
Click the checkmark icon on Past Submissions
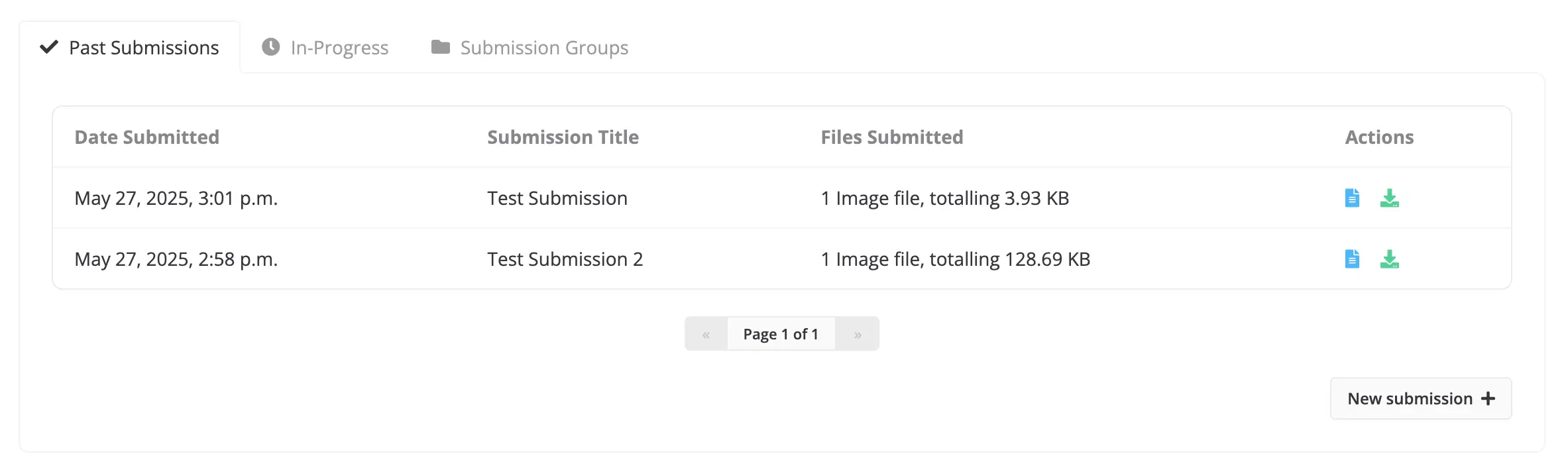49,47
